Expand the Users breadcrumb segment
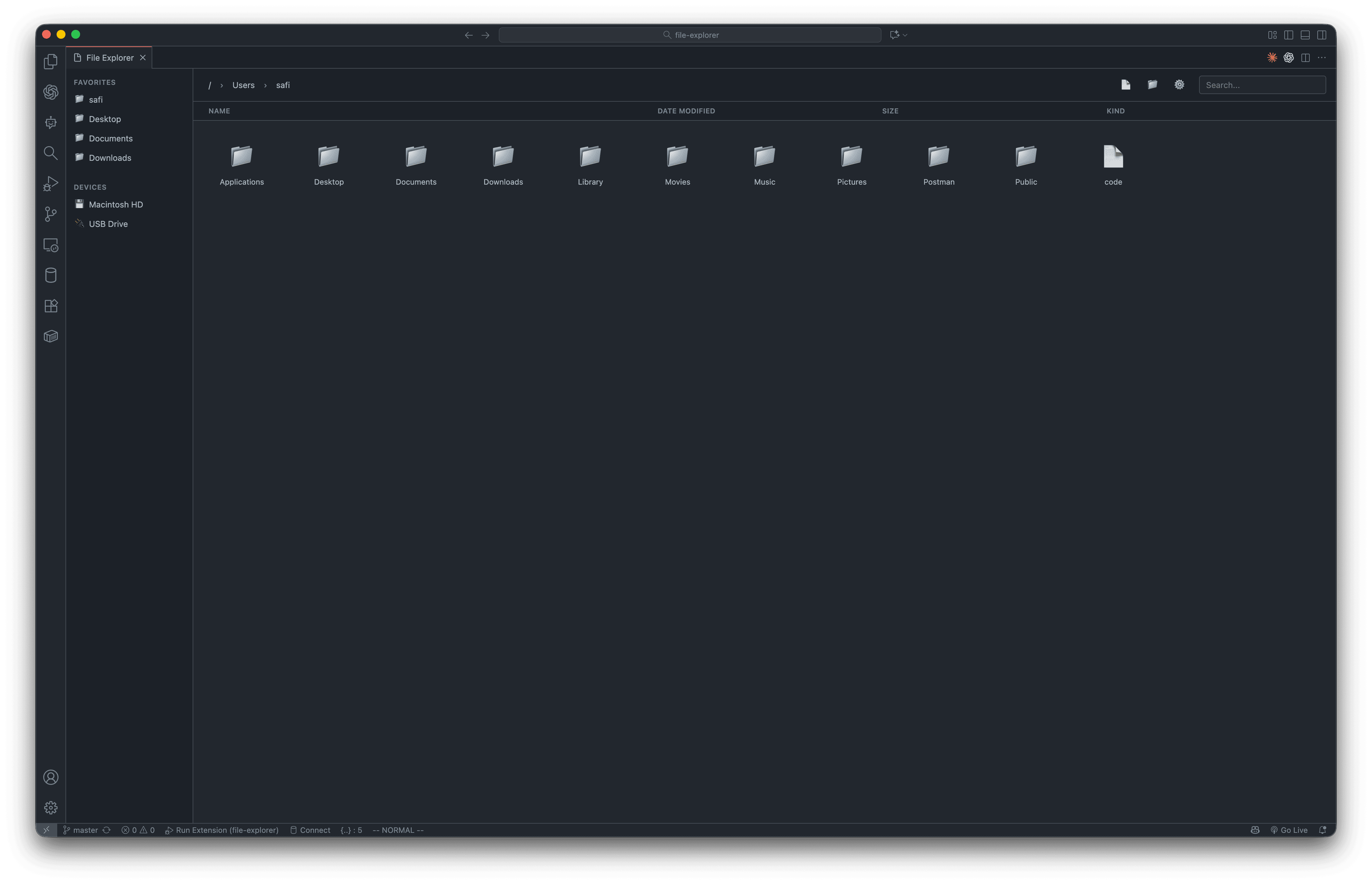 click(x=243, y=85)
